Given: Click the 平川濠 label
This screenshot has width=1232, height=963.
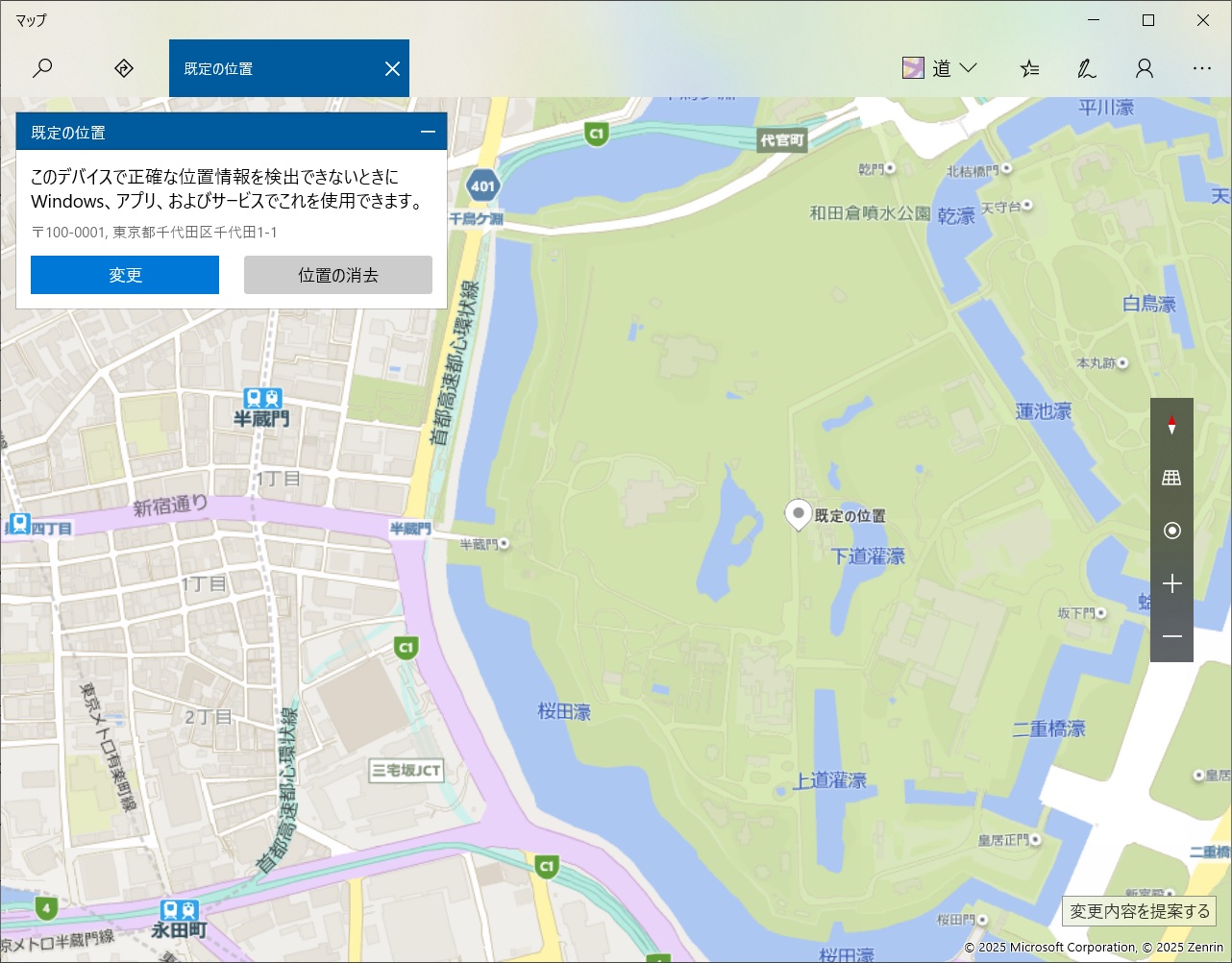Looking at the screenshot, I should 1106,108.
